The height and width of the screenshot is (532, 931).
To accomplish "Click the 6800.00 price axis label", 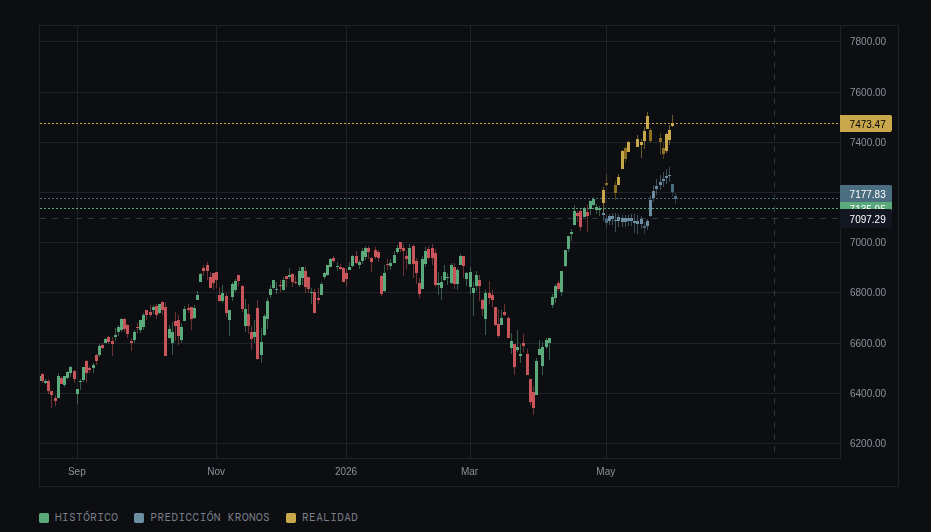I will tap(867, 292).
